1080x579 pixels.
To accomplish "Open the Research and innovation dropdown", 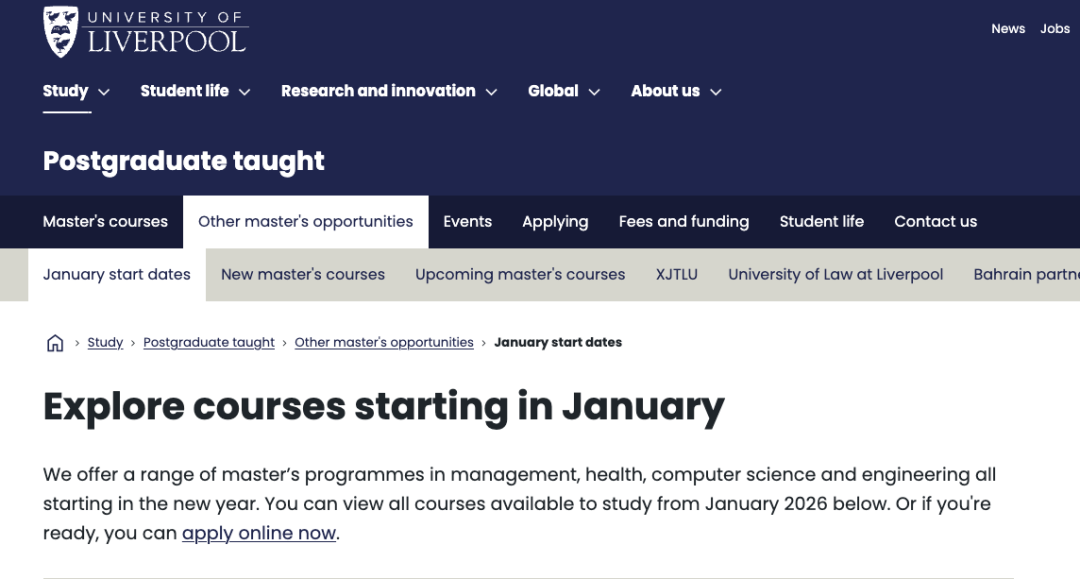I will click(x=491, y=92).
